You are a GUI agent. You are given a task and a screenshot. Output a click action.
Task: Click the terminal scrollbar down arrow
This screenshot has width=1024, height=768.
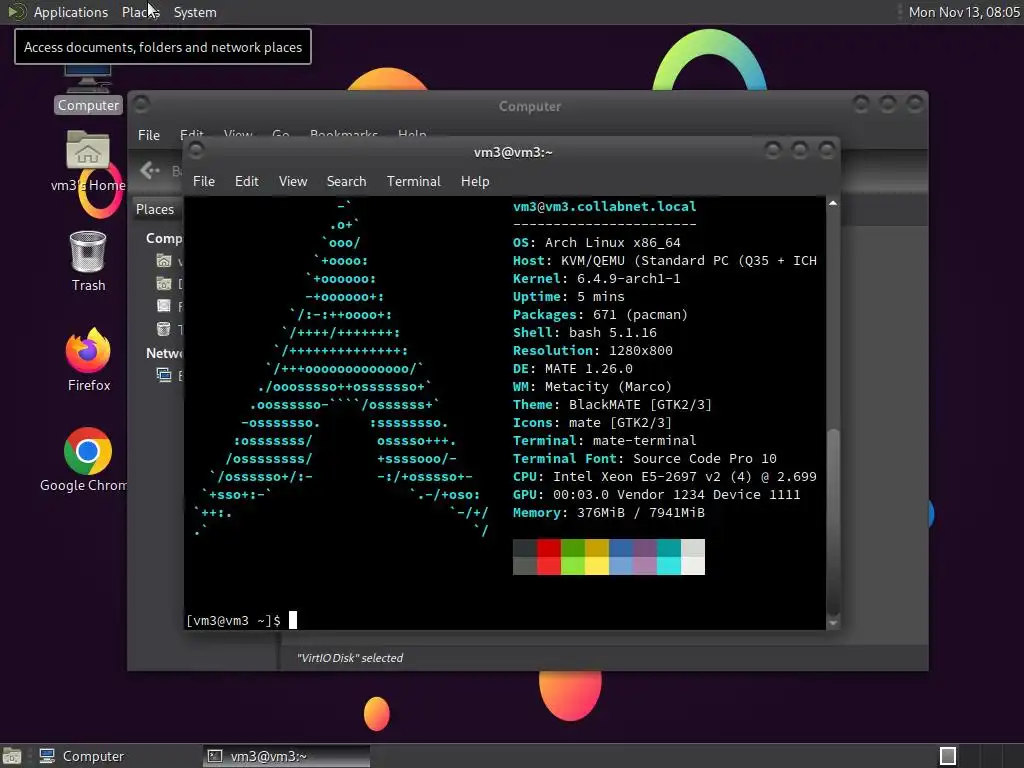[x=833, y=623]
